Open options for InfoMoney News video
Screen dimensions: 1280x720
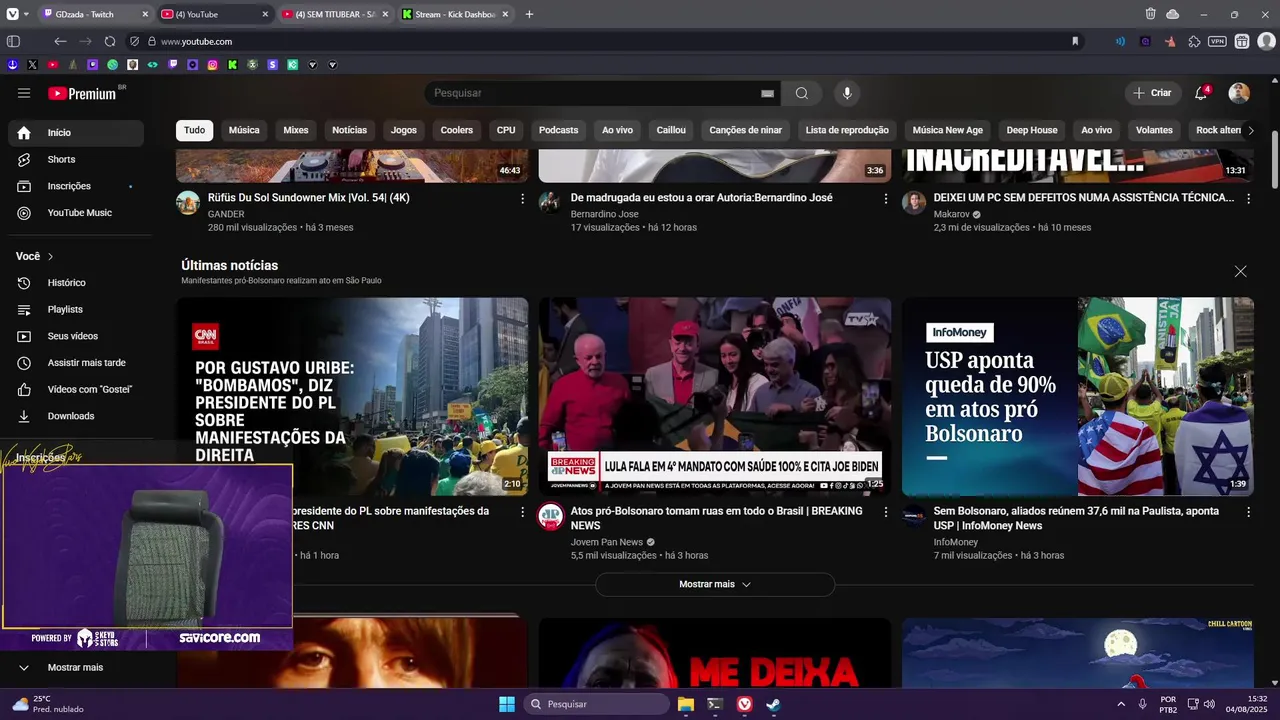tap(1248, 512)
